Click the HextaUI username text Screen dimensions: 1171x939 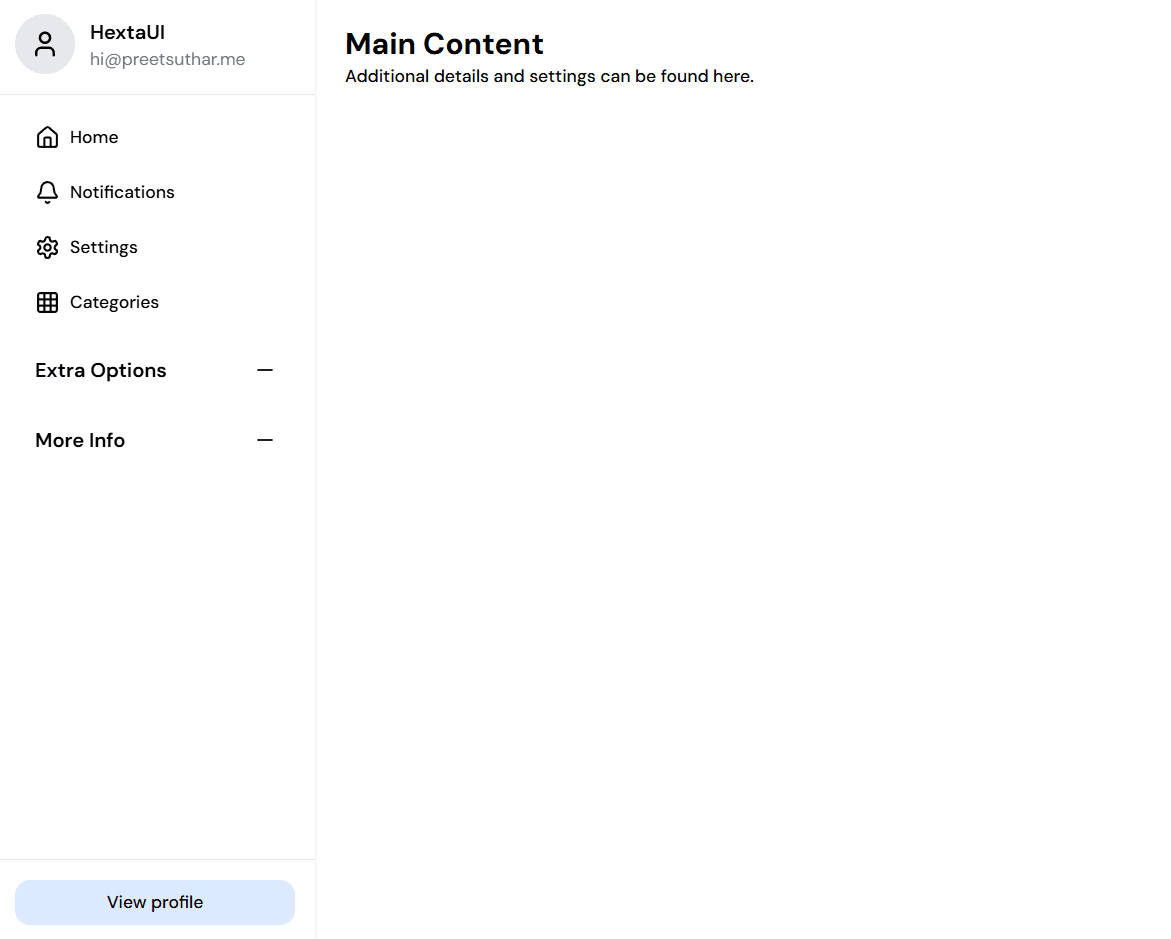128,33
